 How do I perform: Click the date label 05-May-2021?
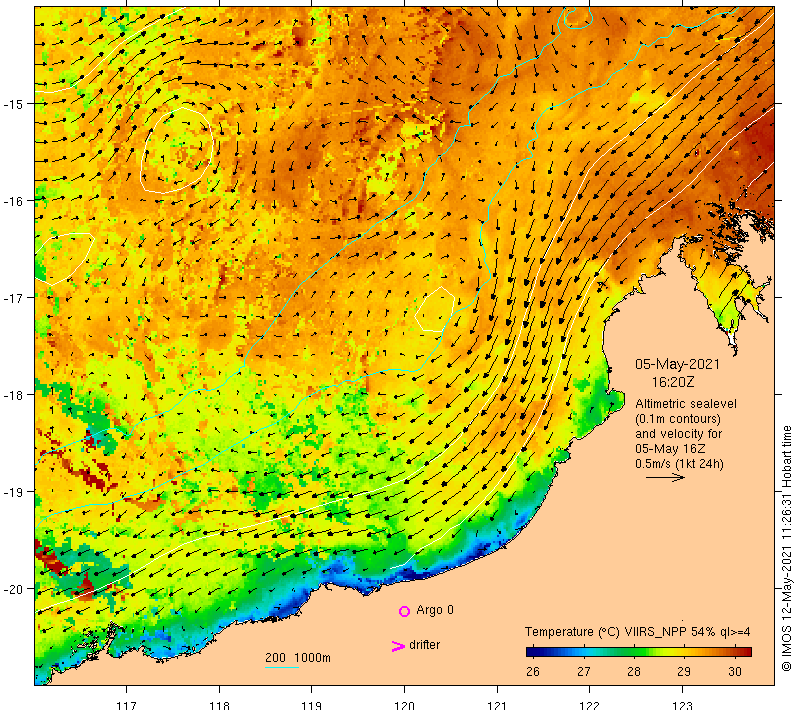pyautogui.click(x=677, y=364)
